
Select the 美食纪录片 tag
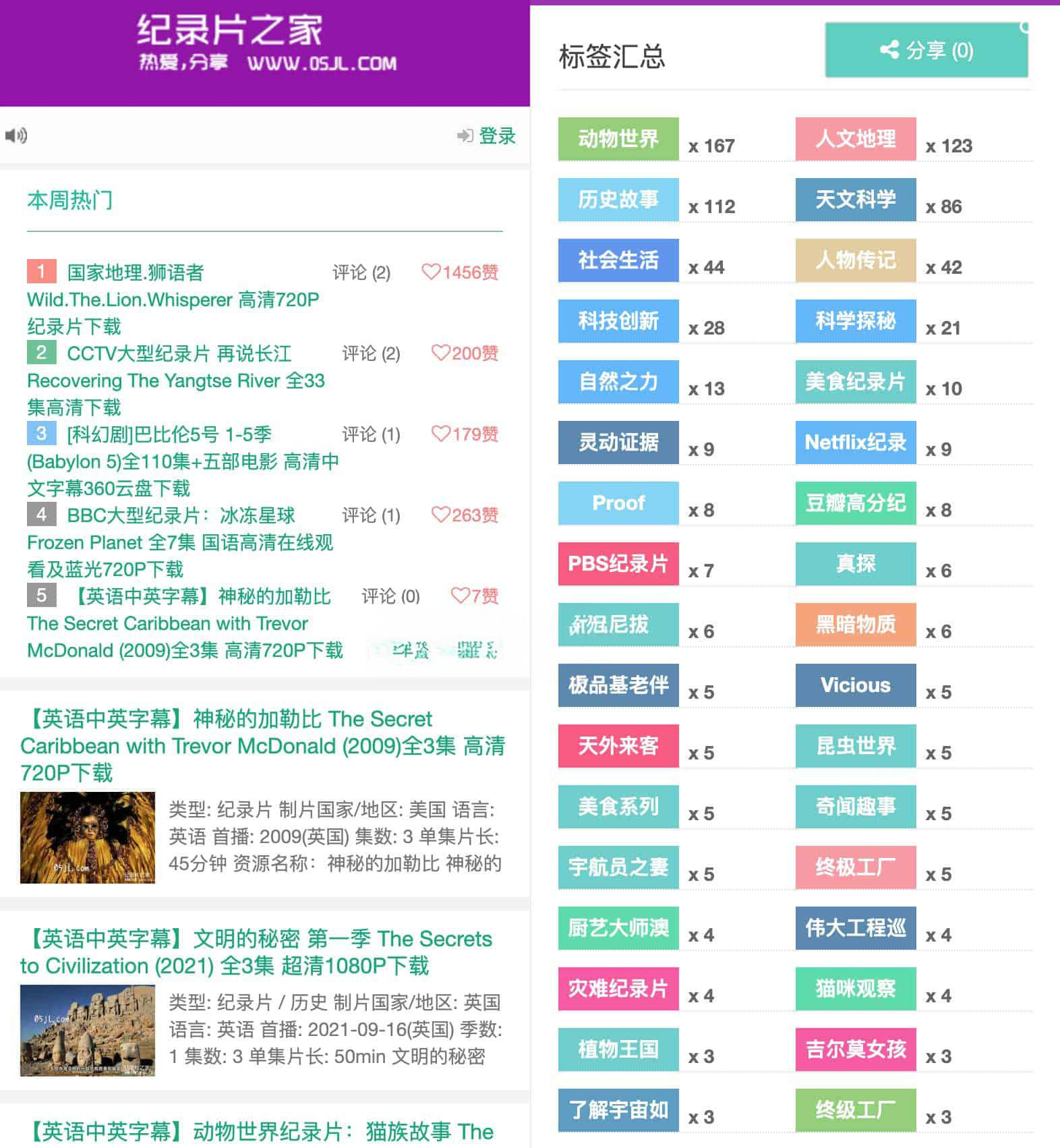tap(856, 382)
